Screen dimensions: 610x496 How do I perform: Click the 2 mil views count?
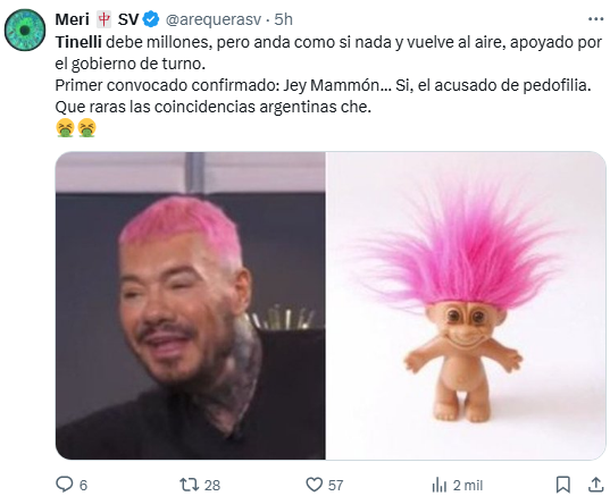click(468, 485)
